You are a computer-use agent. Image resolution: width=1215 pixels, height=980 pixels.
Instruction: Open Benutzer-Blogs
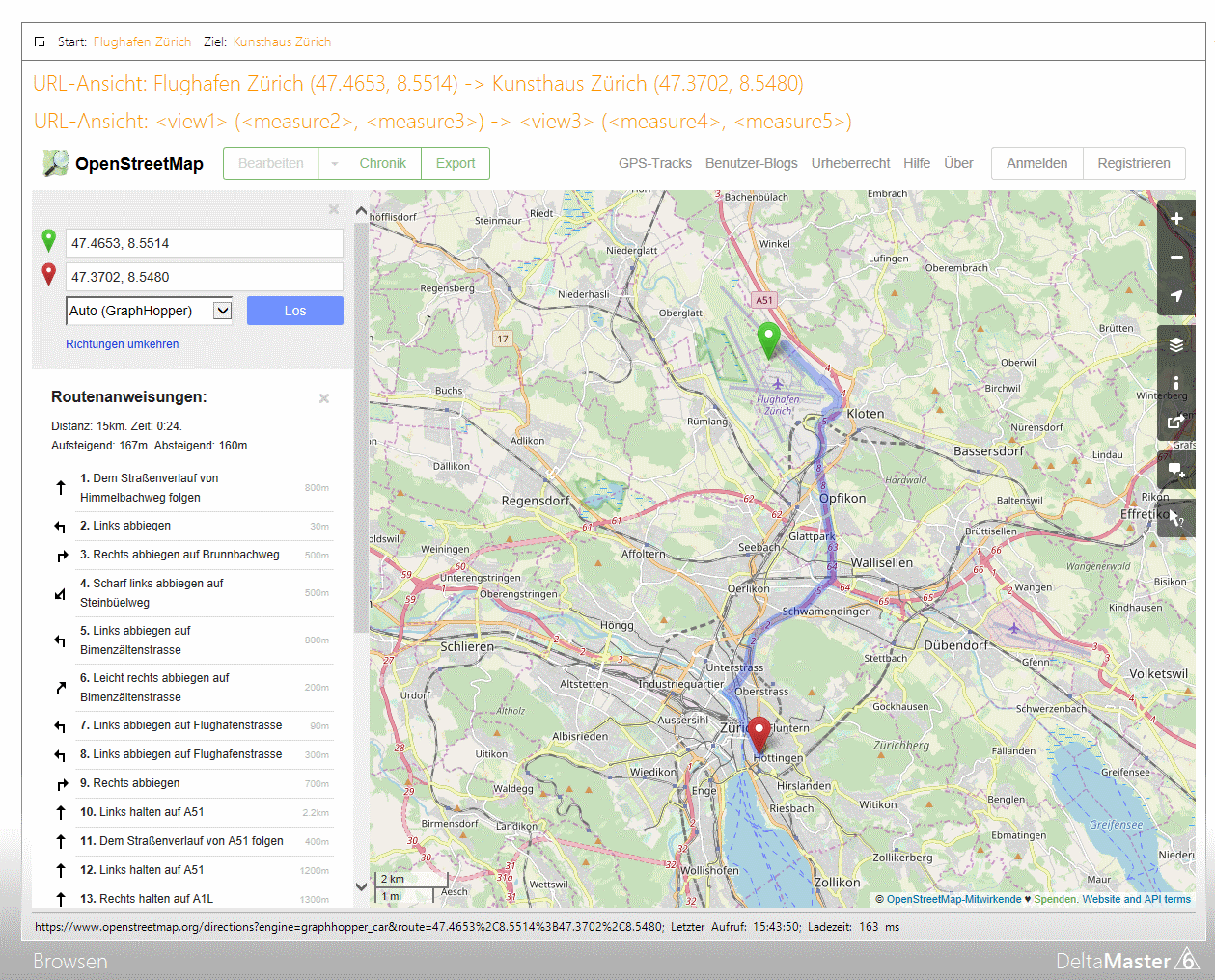pos(752,164)
